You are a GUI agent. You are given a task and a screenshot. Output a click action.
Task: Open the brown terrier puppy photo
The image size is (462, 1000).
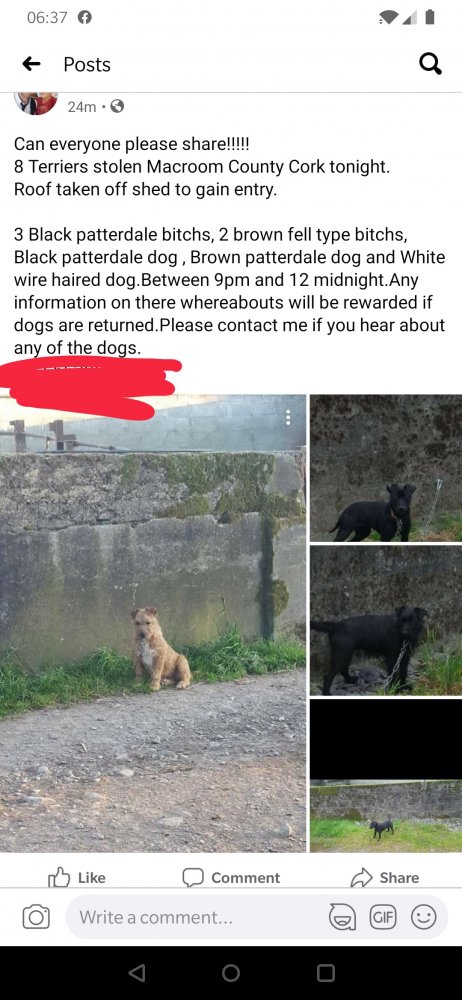153,623
